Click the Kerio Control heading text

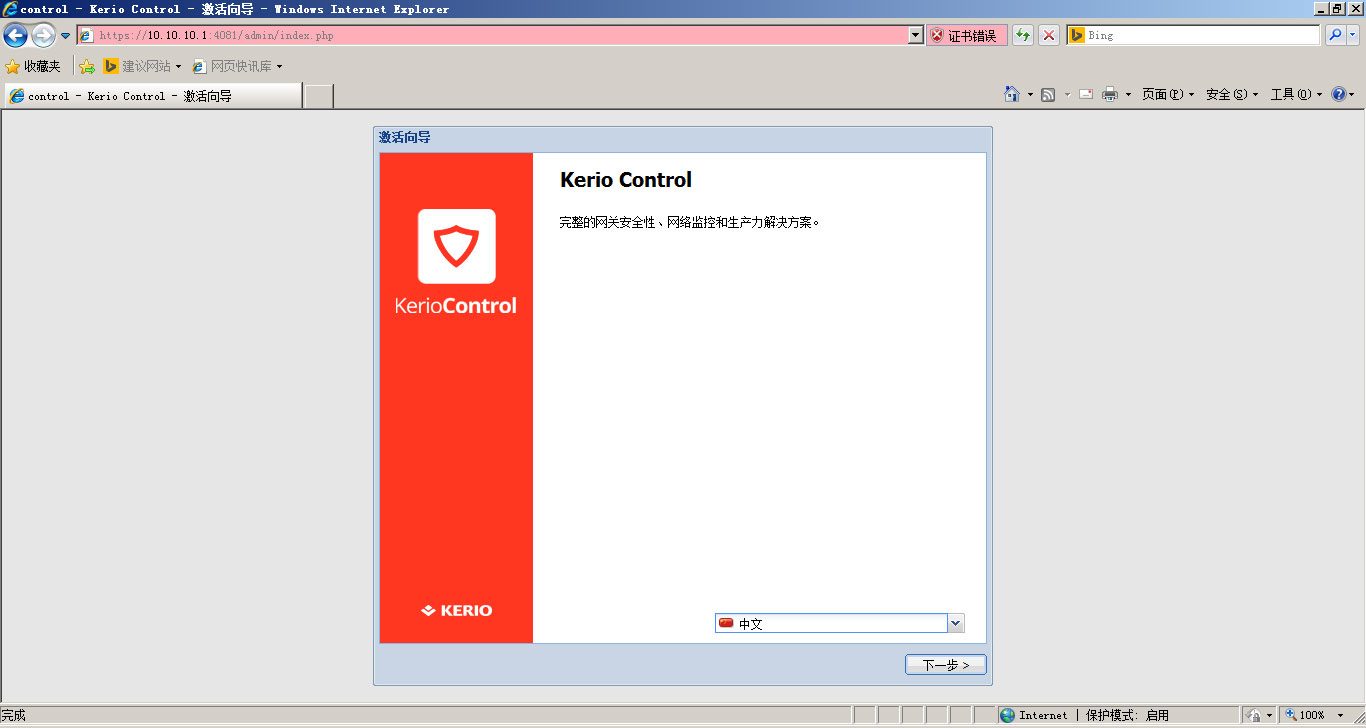coord(626,180)
